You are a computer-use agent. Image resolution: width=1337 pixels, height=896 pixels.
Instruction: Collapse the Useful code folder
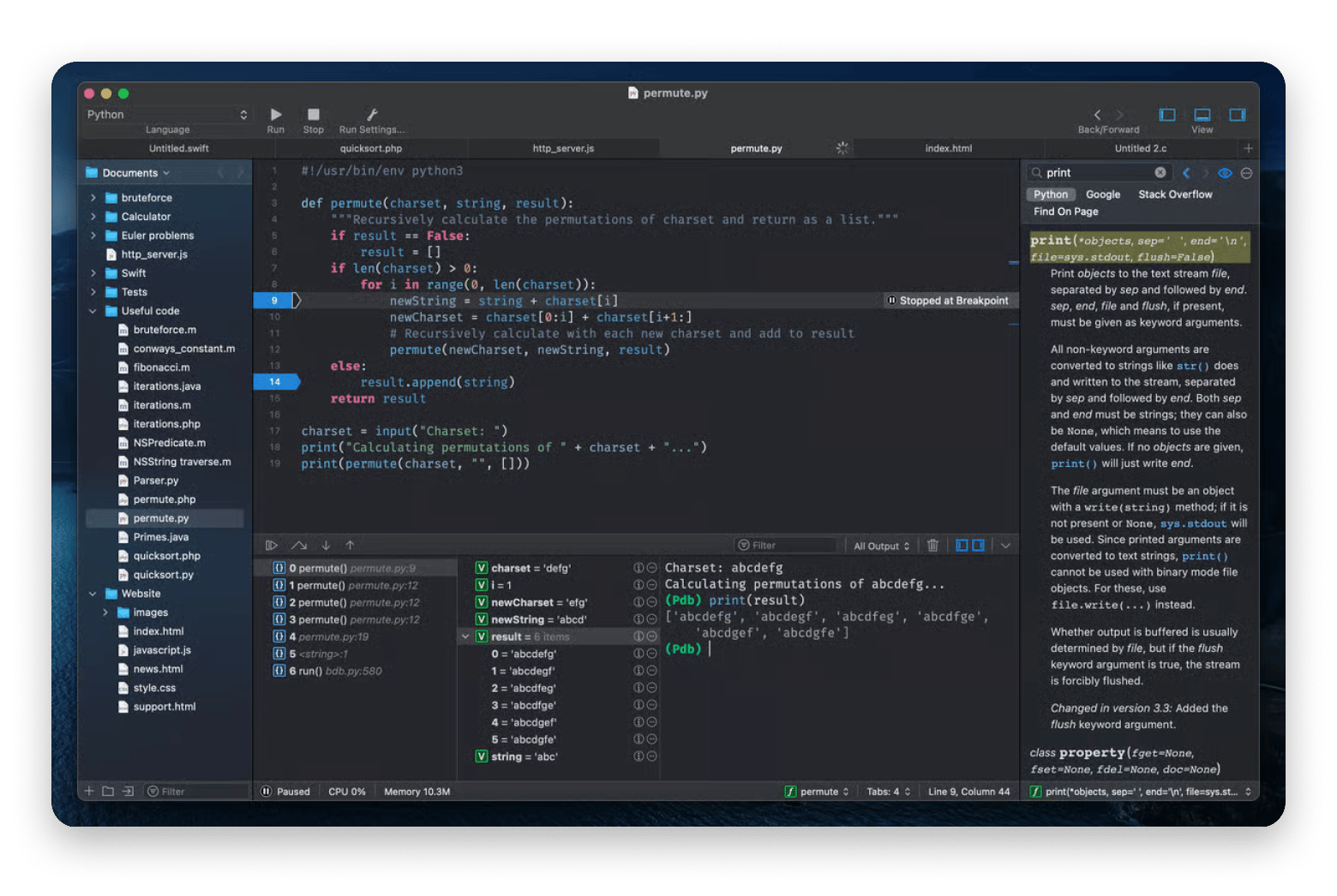click(x=93, y=311)
